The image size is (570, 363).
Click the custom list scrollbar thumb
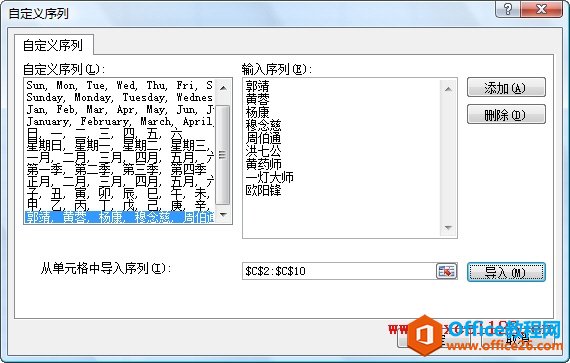tap(223, 156)
